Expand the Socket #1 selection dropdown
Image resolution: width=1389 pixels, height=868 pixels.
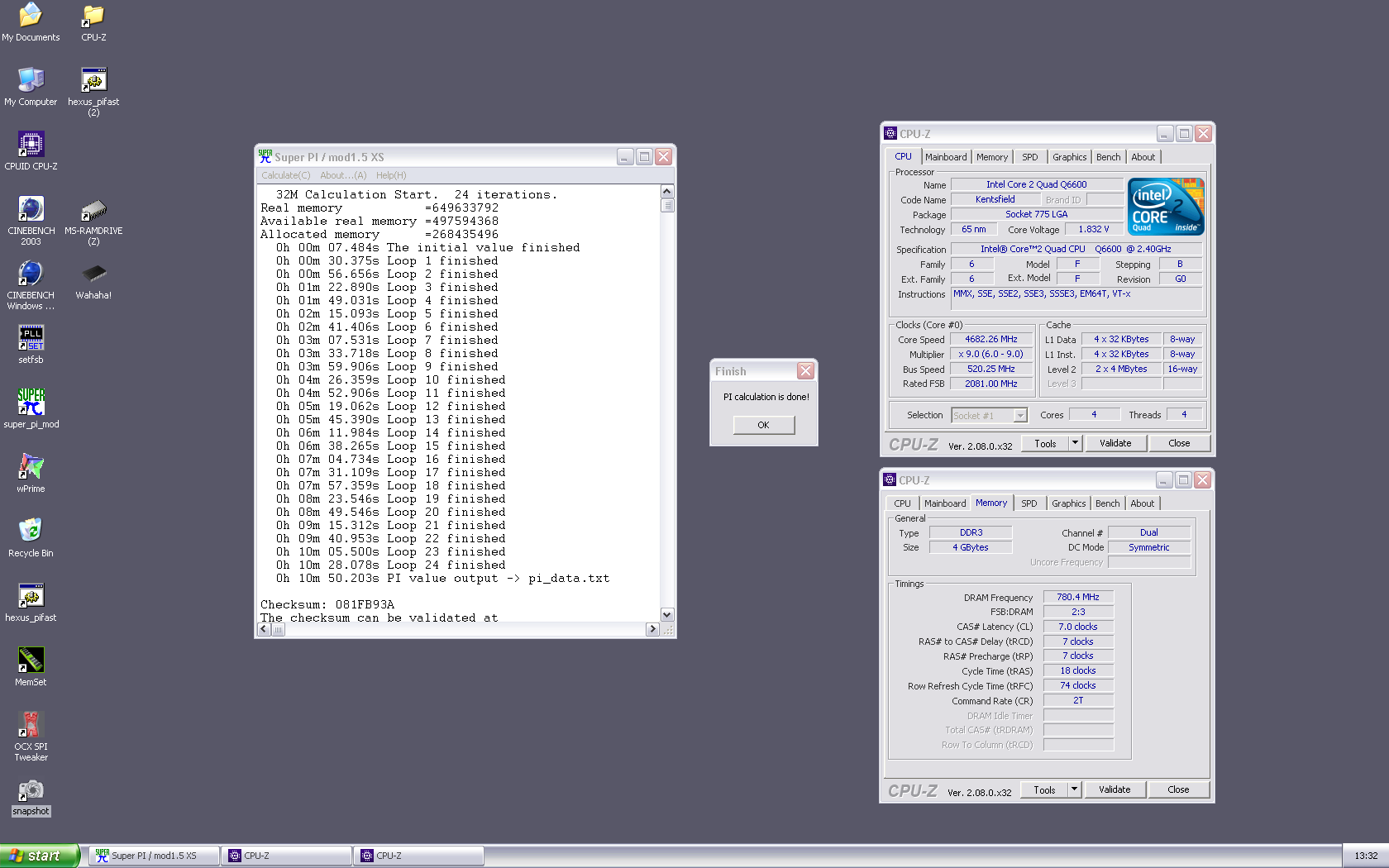click(x=1020, y=416)
